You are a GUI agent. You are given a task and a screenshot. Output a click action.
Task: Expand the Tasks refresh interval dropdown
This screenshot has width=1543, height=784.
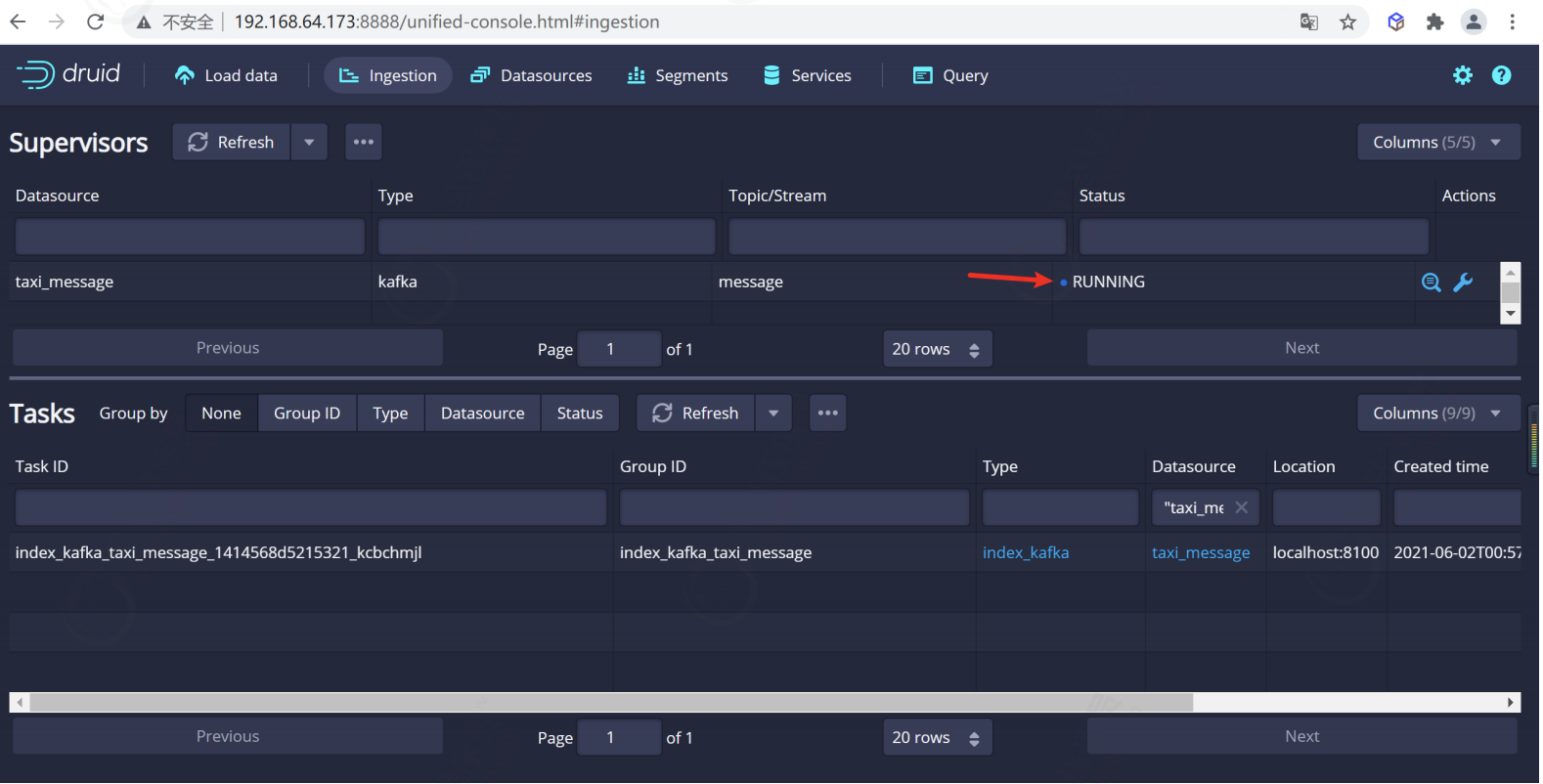click(x=773, y=414)
